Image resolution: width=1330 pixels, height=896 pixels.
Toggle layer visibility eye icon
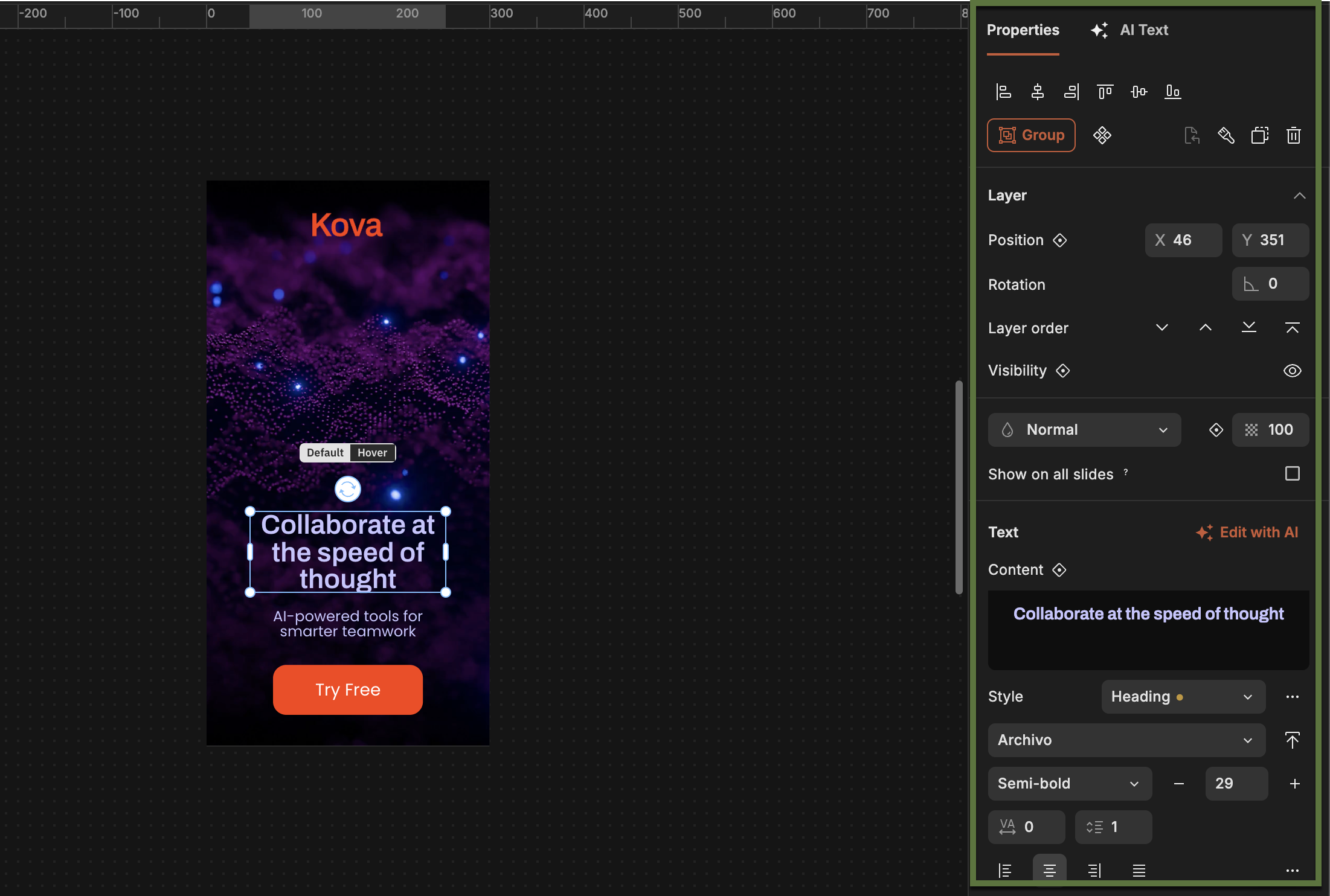[1292, 371]
